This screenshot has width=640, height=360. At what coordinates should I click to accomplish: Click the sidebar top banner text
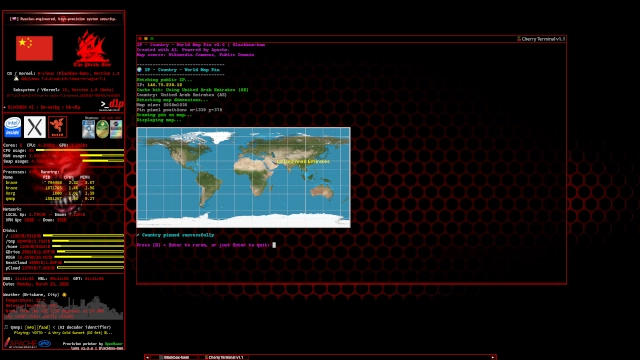tap(63, 19)
